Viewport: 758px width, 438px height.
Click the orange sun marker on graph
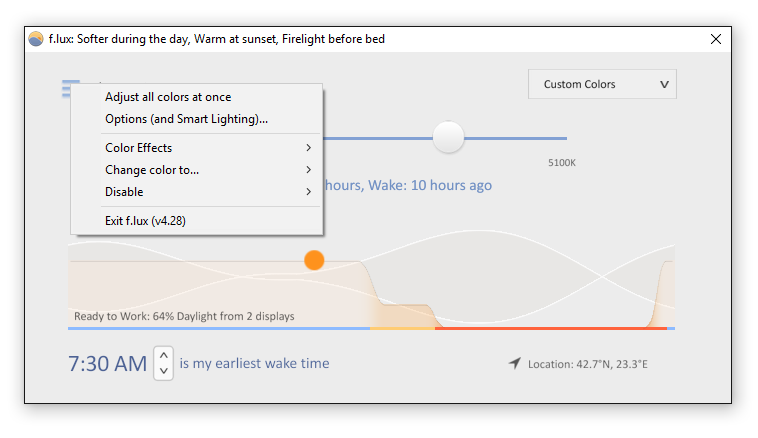(314, 260)
